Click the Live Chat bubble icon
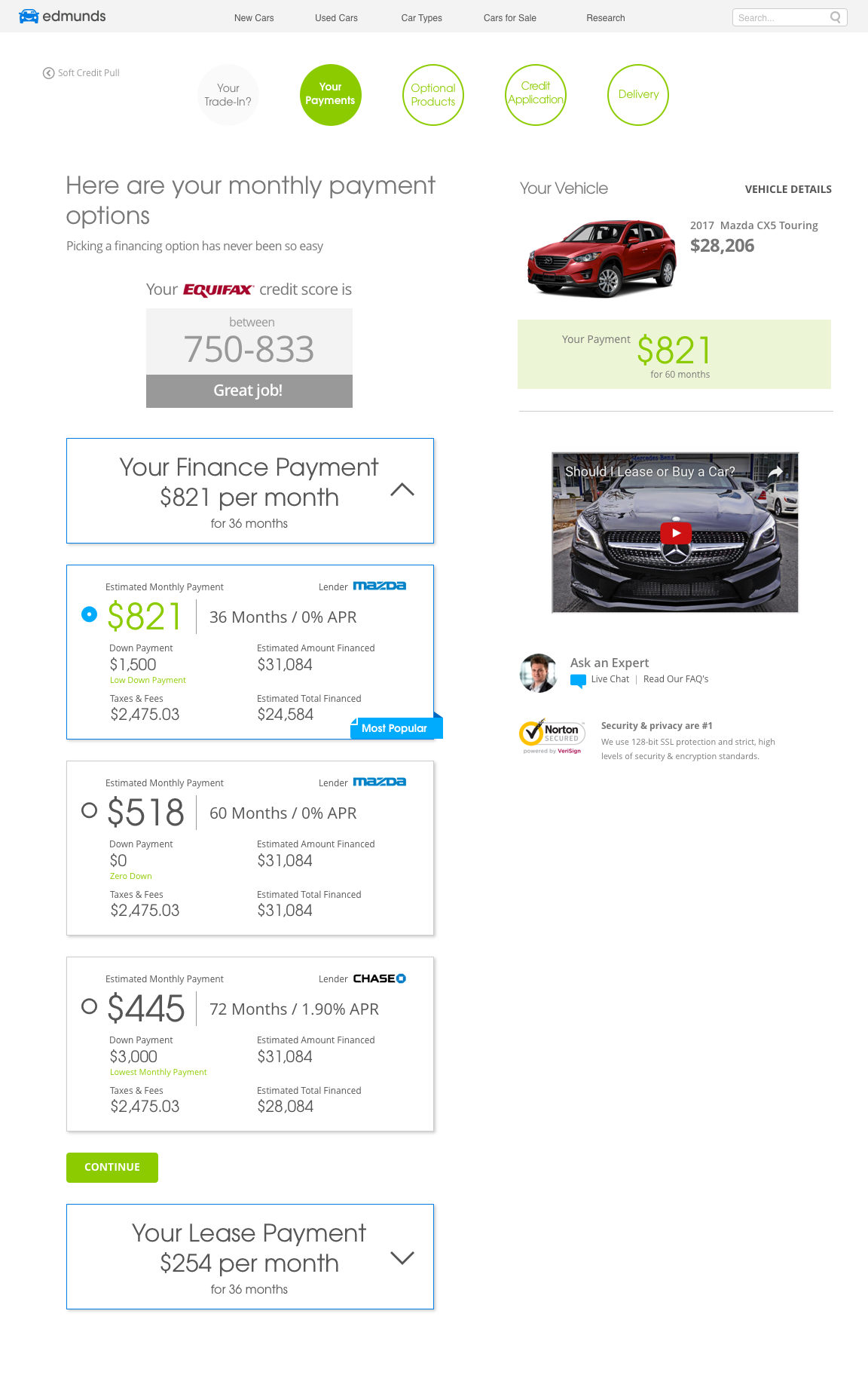This screenshot has width=868, height=1375. coord(578,681)
